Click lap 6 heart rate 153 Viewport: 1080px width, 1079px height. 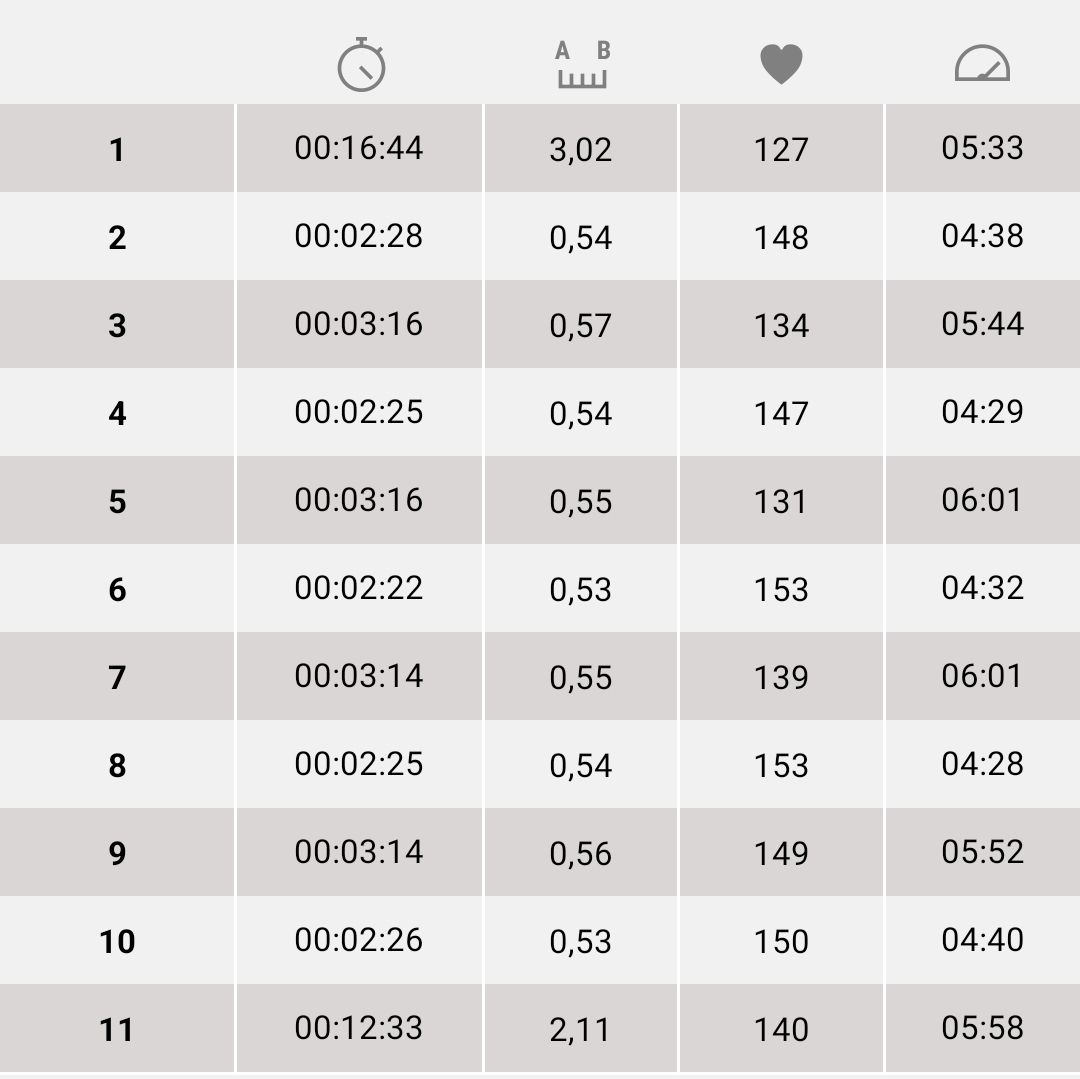pos(781,589)
